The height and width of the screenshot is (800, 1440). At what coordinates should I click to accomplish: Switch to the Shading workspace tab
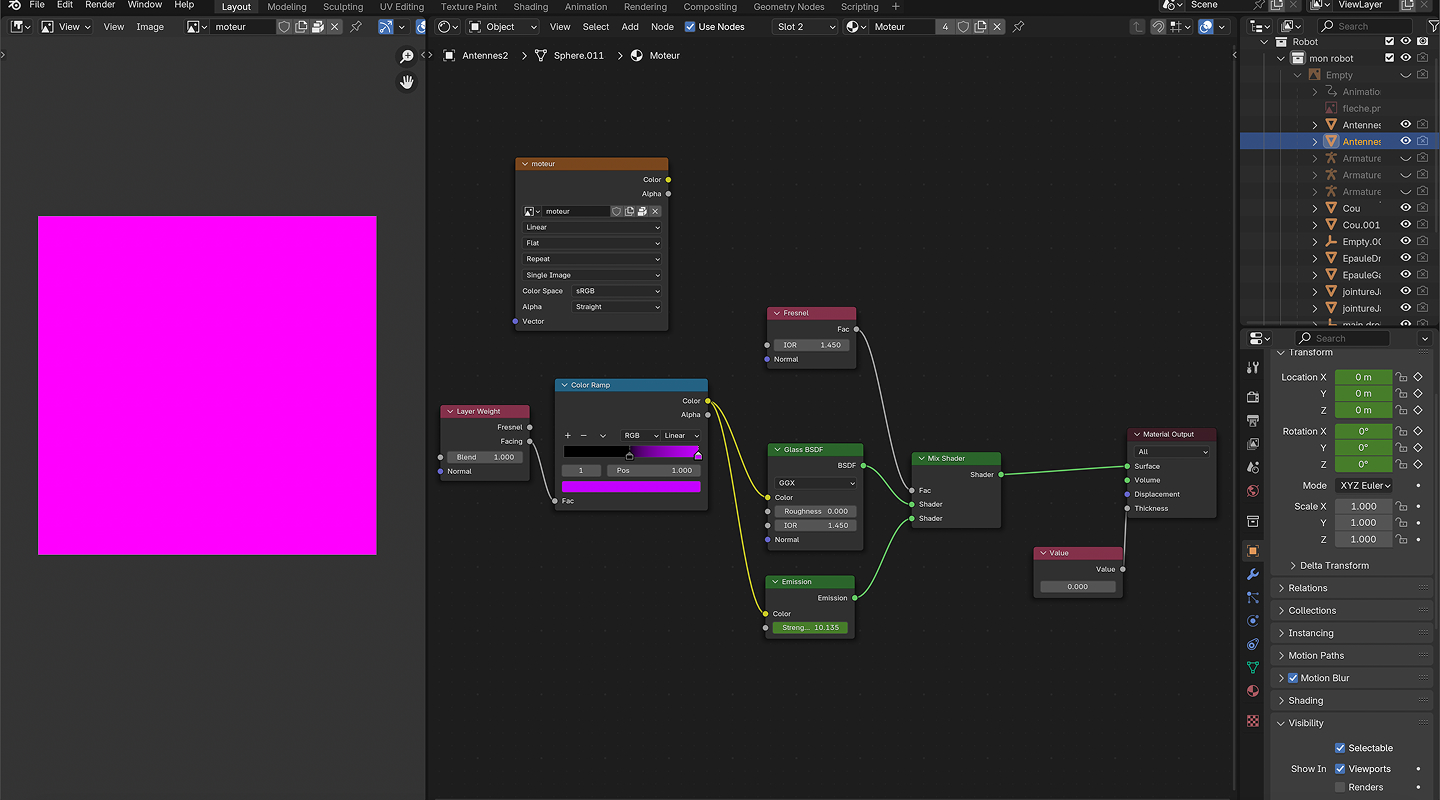(x=530, y=7)
